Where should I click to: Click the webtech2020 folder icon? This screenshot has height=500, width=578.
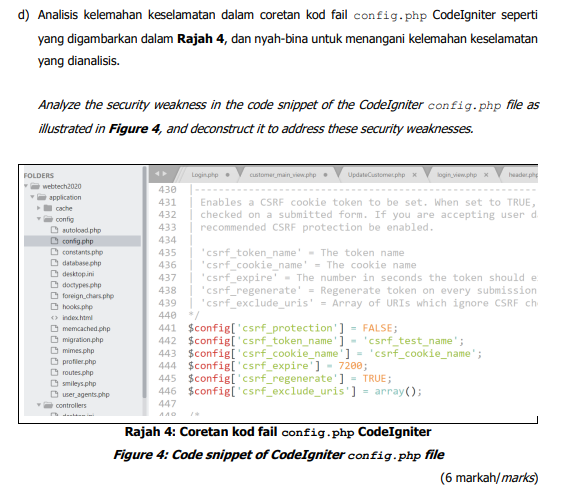(x=35, y=186)
